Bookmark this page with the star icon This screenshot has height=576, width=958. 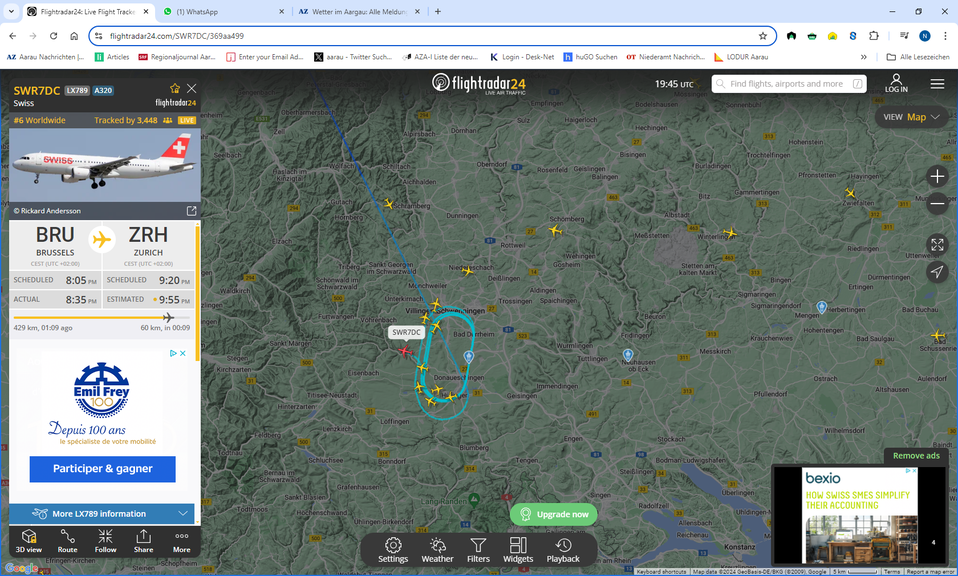pyautogui.click(x=763, y=36)
